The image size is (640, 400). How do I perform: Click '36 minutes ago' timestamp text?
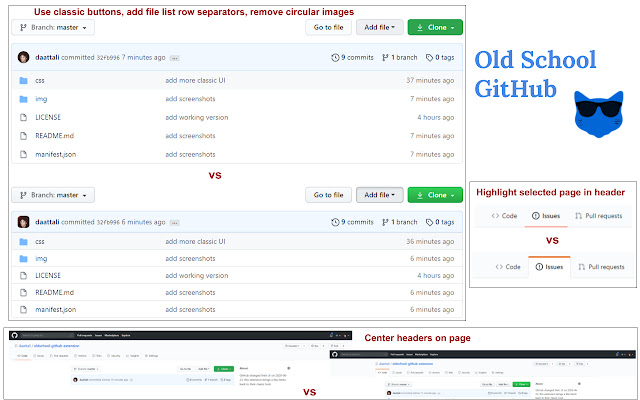(x=430, y=242)
